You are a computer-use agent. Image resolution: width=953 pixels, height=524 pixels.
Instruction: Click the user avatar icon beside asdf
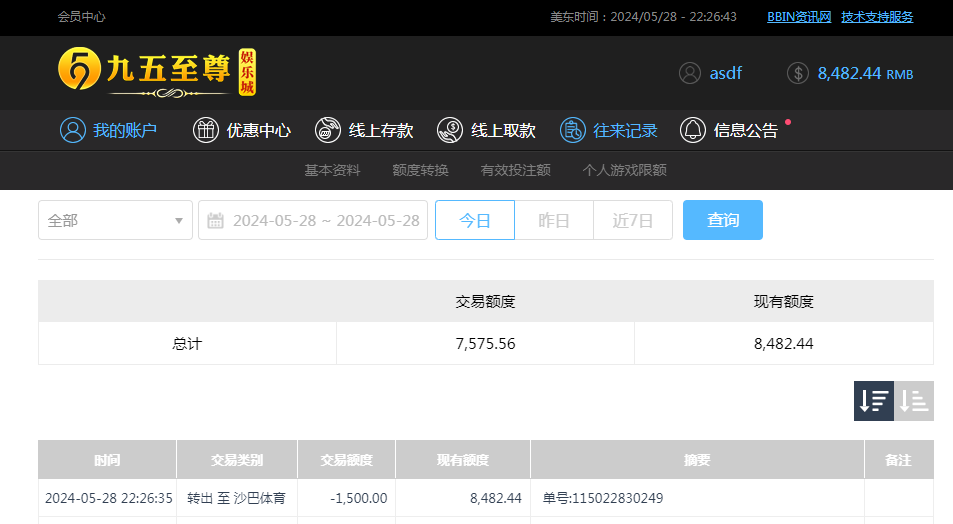689,73
